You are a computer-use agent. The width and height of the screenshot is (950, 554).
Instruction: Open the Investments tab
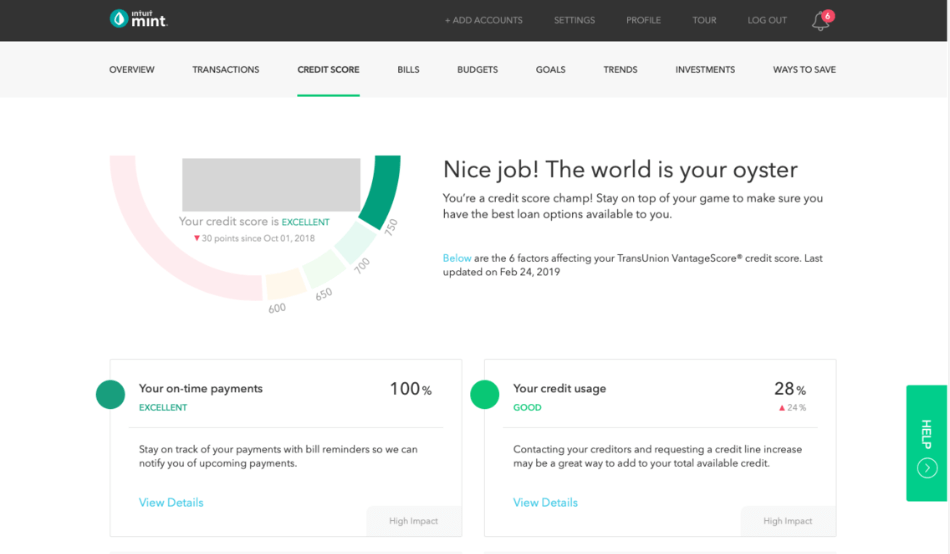[705, 70]
